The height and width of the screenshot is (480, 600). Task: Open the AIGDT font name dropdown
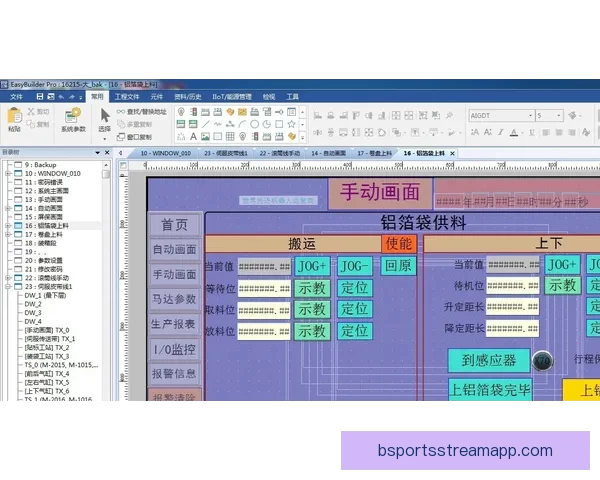[x=530, y=115]
